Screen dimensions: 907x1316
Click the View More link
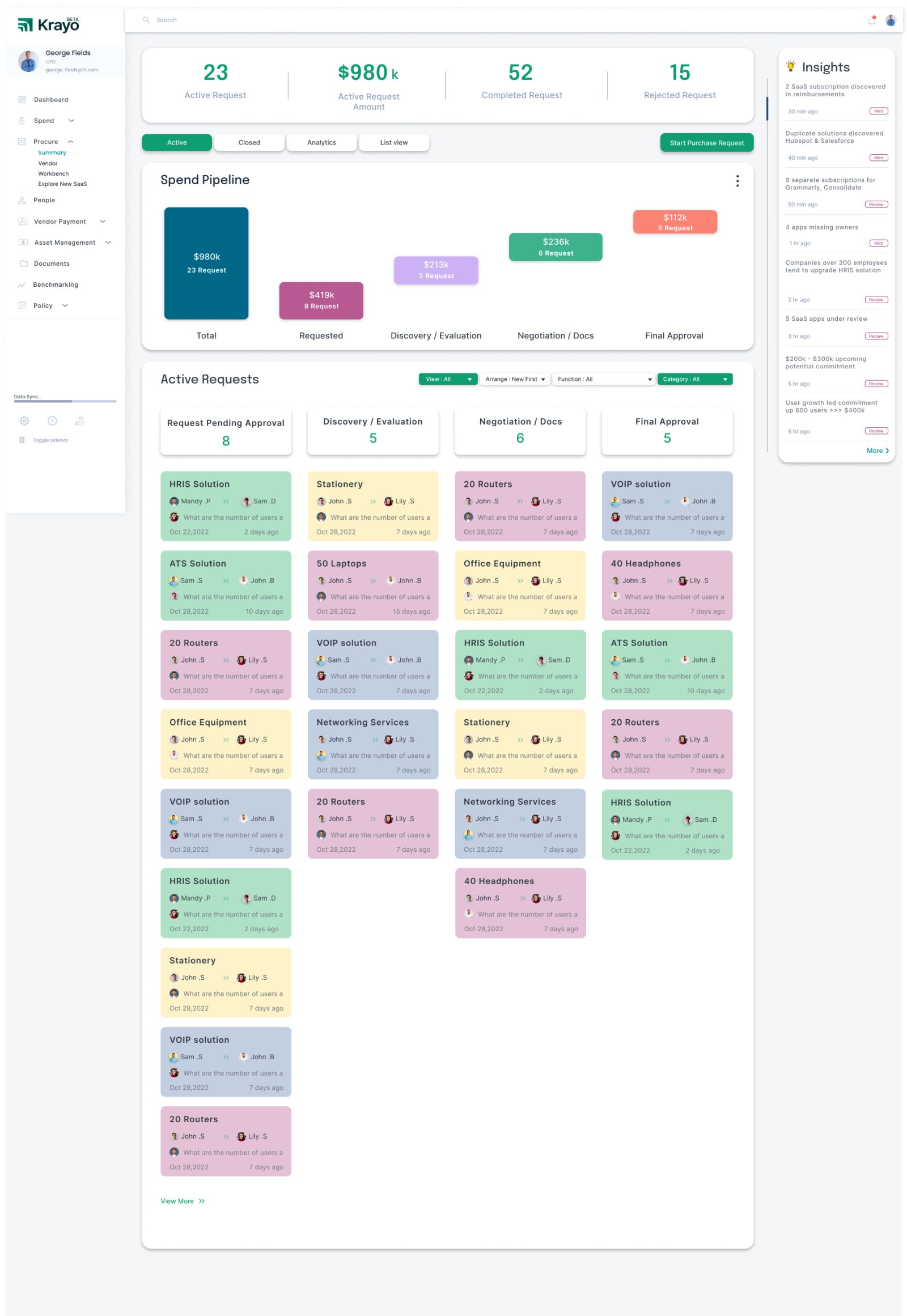click(x=183, y=1201)
